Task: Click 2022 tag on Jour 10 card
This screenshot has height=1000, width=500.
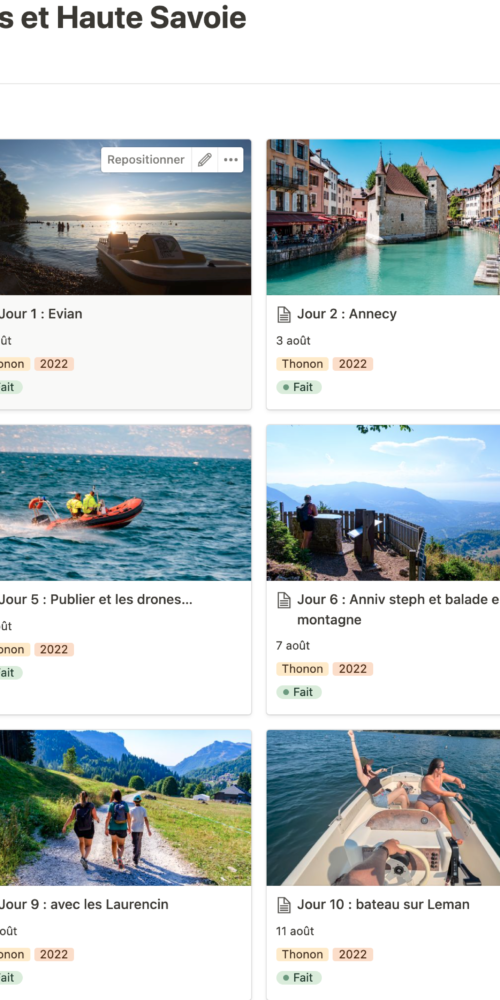Action: click(353, 955)
